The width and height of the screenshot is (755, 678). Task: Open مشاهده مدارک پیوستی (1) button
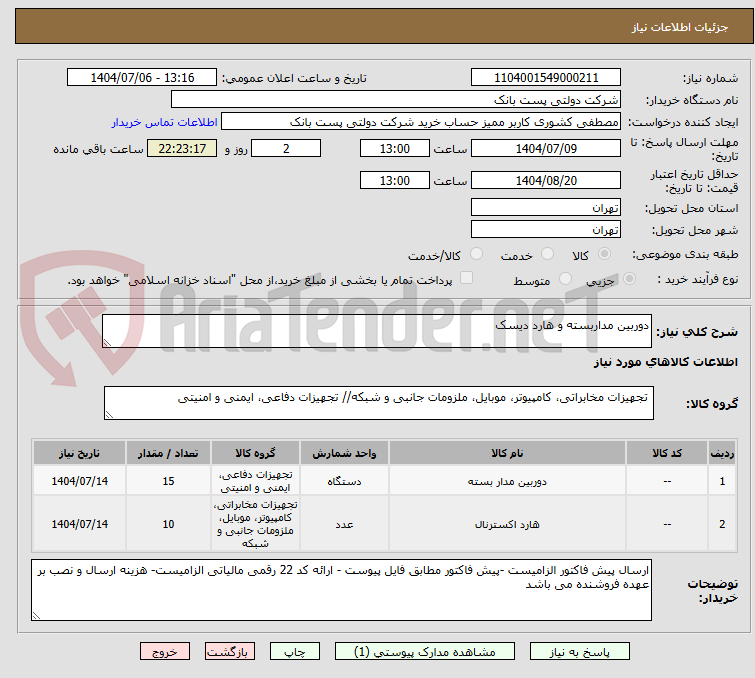425,652
